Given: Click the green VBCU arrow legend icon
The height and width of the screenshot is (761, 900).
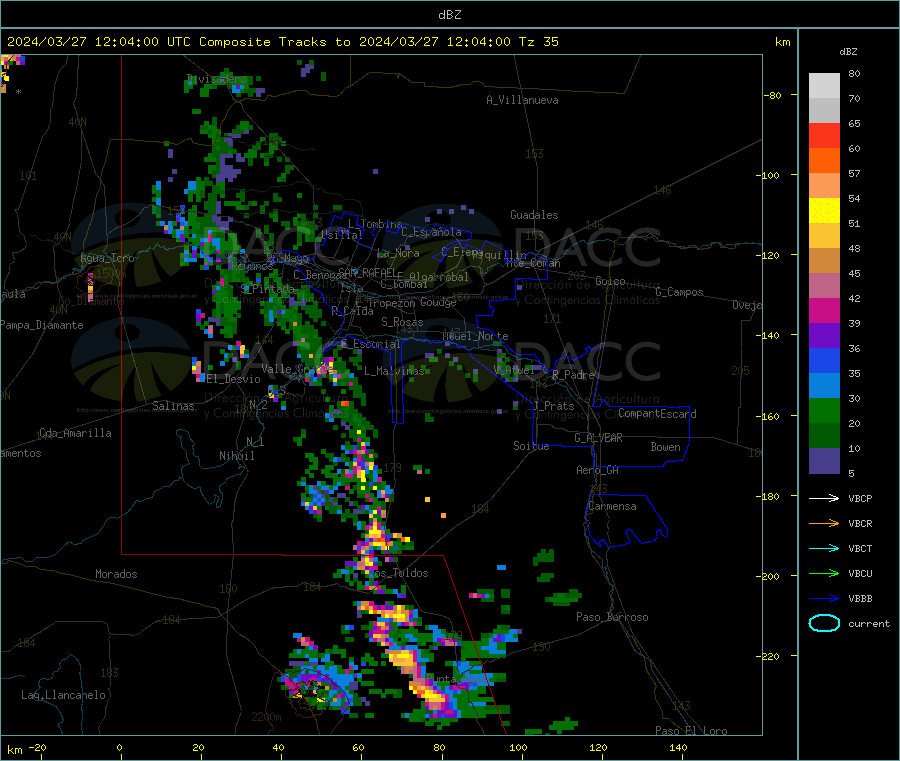Looking at the screenshot, I should tap(824, 573).
